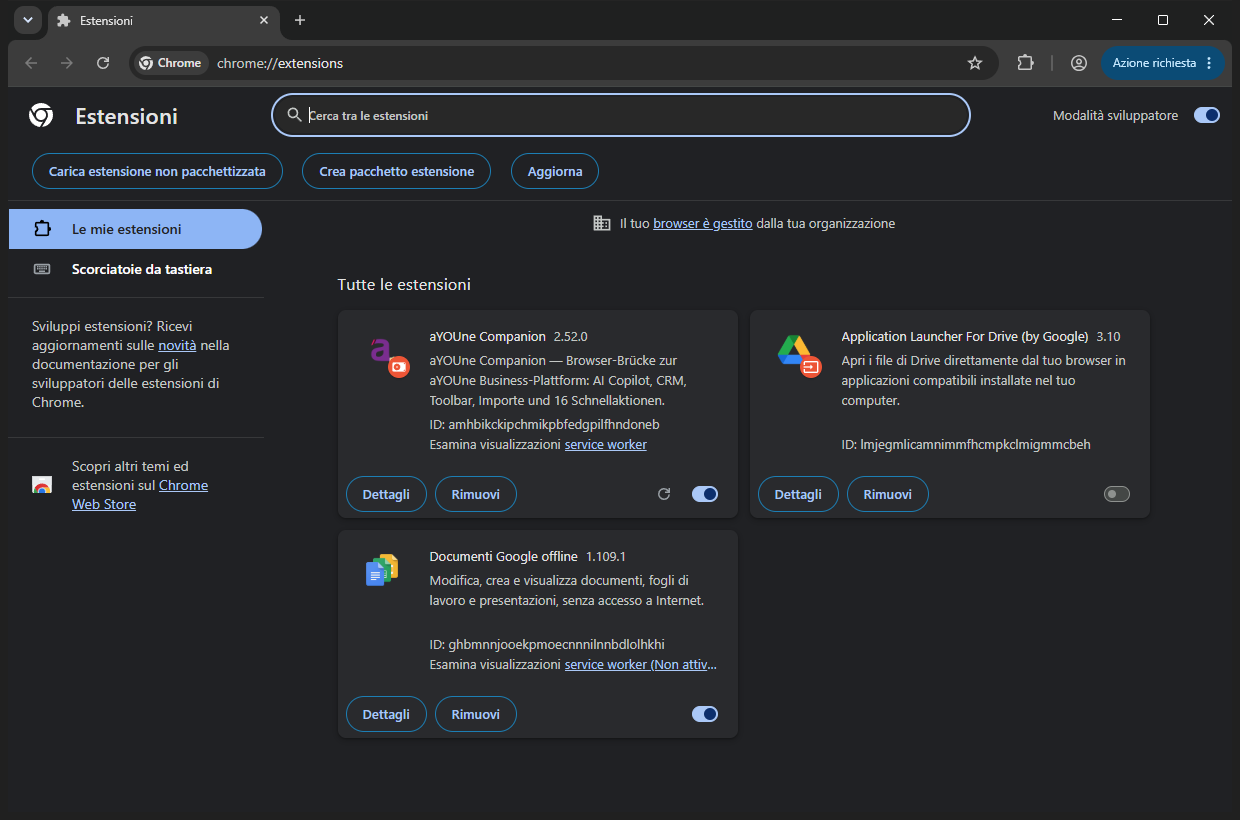Viewport: 1240px width, 820px height.
Task: Click the puzzle favicon on Estensioni tab
Action: (x=64, y=20)
